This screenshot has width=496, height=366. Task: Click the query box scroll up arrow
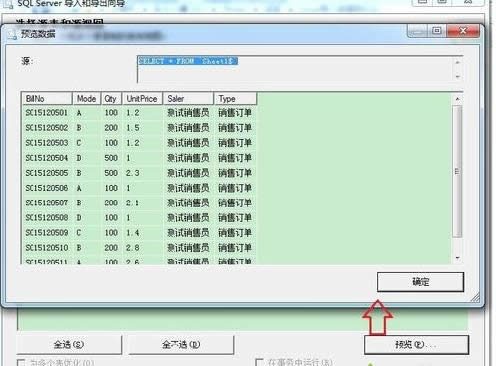pos(458,62)
